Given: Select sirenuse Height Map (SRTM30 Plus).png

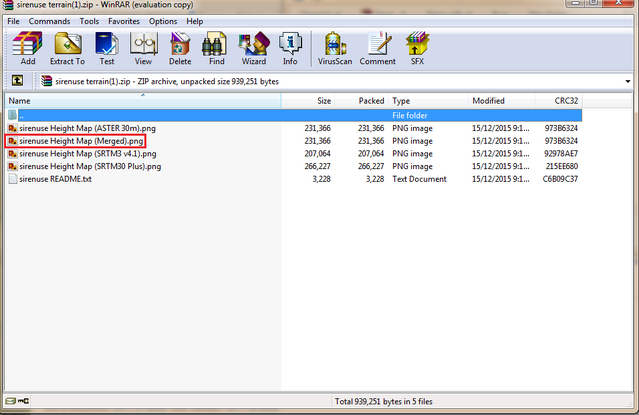Looking at the screenshot, I should coord(90,166).
